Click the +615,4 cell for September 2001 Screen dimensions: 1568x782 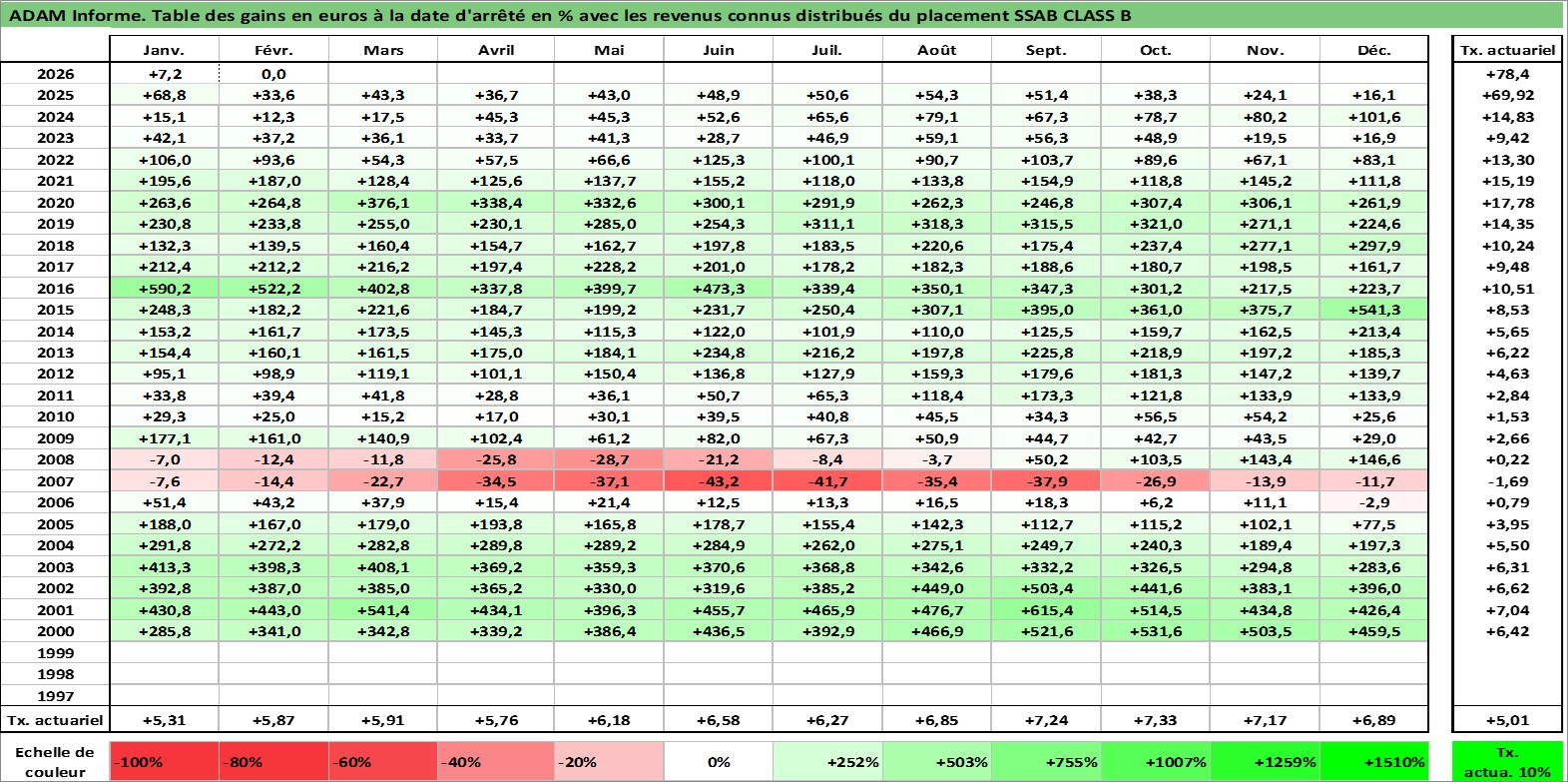click(x=1046, y=610)
